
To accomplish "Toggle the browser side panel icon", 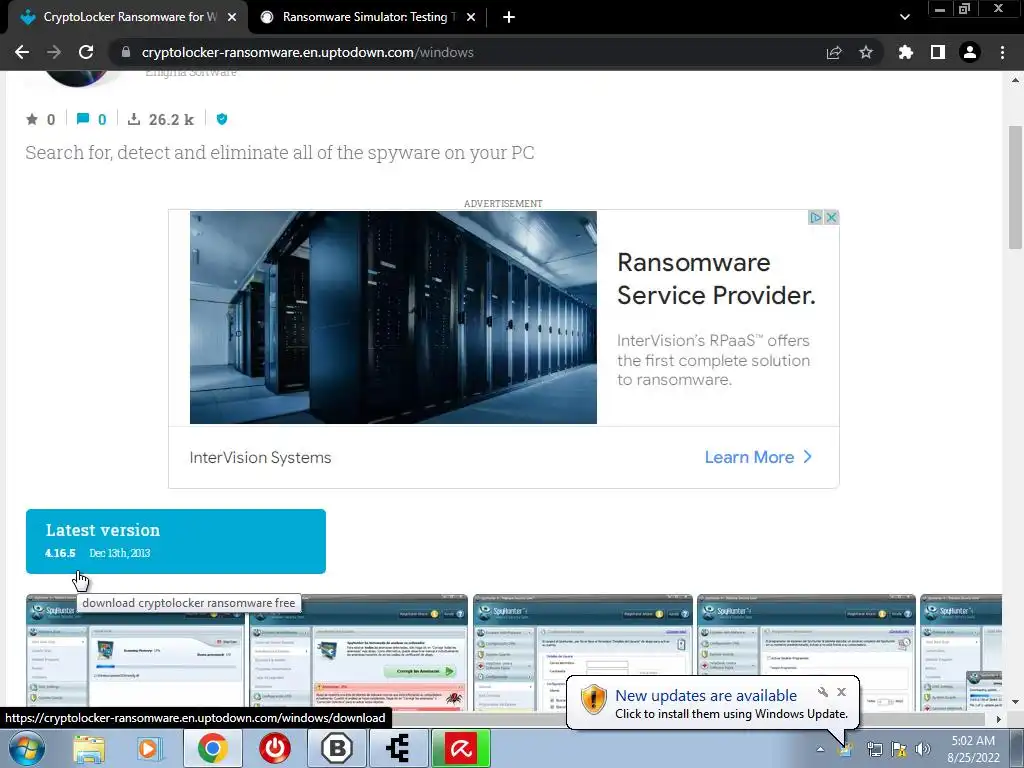I will pyautogui.click(x=938, y=52).
